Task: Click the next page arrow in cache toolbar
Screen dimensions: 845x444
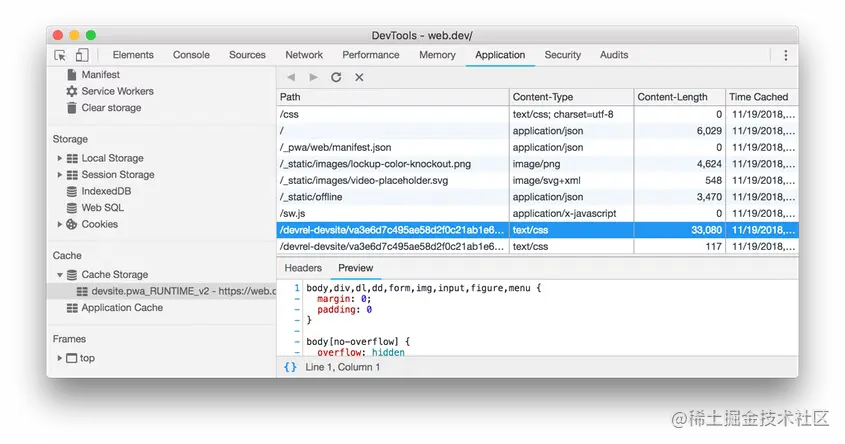Action: pyautogui.click(x=313, y=77)
